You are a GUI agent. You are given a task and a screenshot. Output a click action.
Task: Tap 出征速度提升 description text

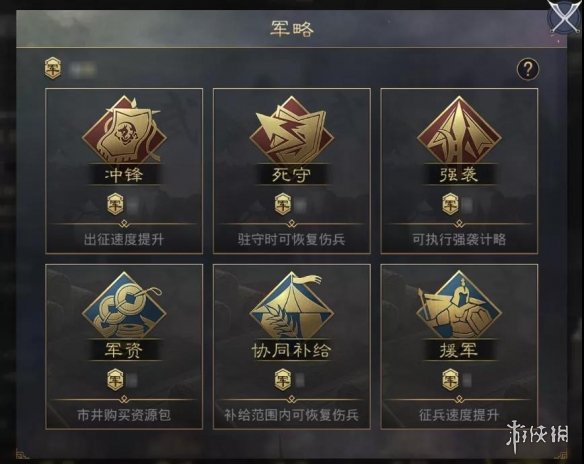tap(124, 239)
